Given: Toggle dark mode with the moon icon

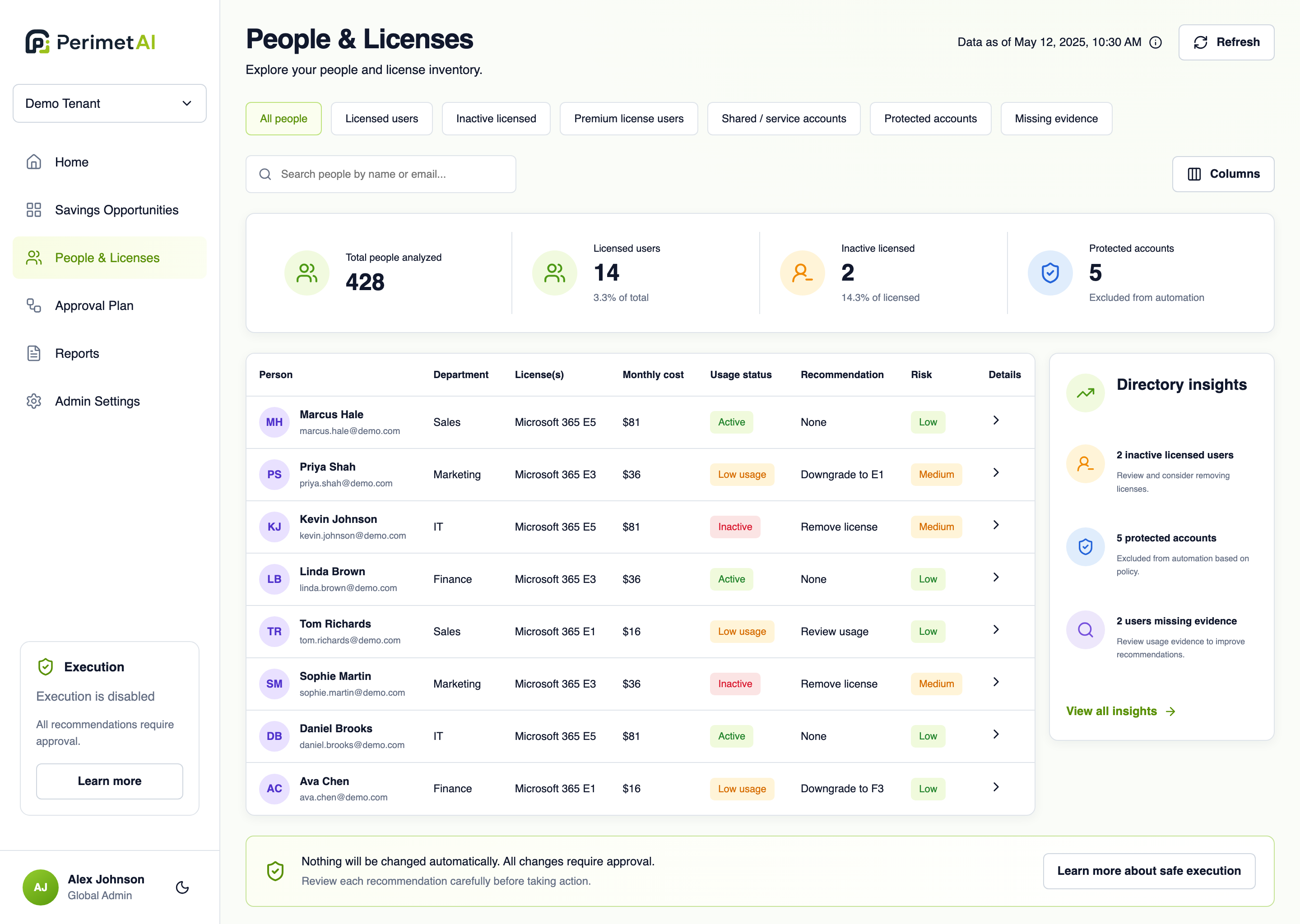Looking at the screenshot, I should click(182, 887).
